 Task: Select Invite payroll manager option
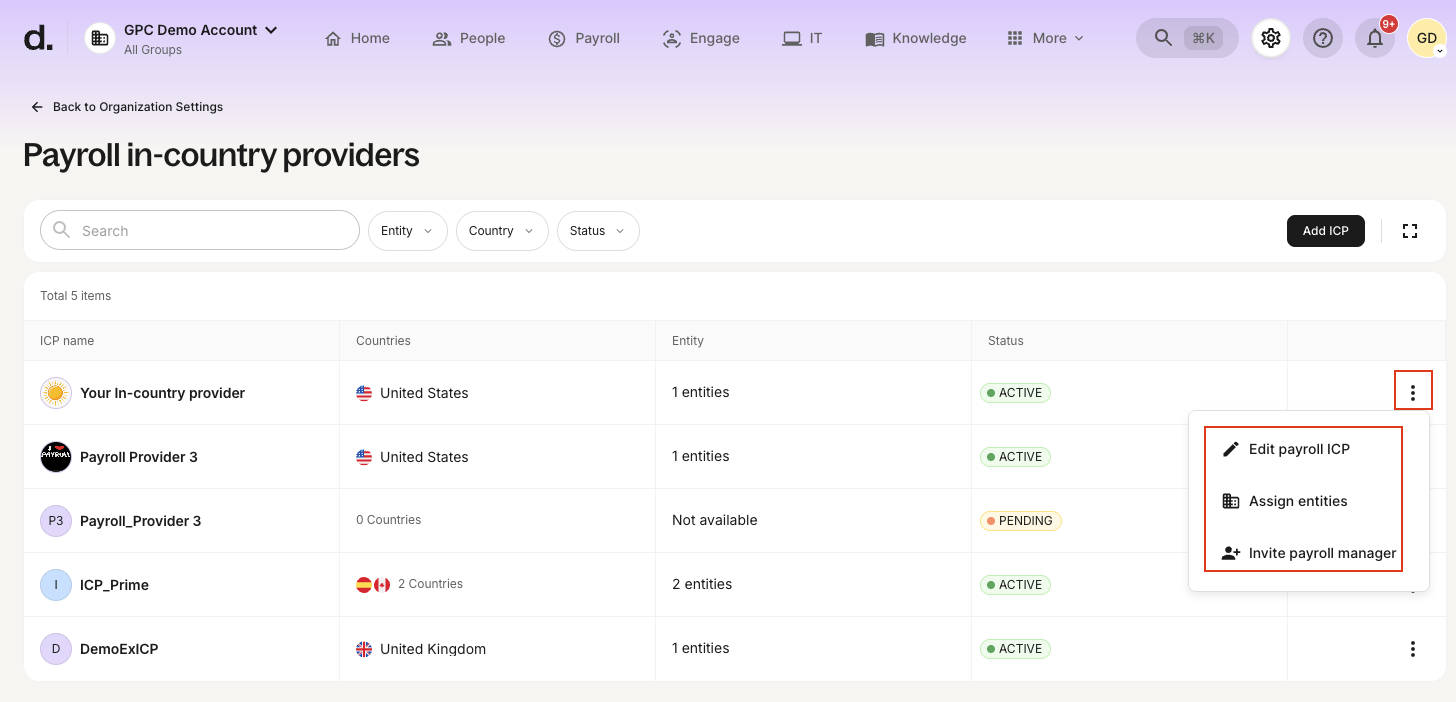(1321, 553)
